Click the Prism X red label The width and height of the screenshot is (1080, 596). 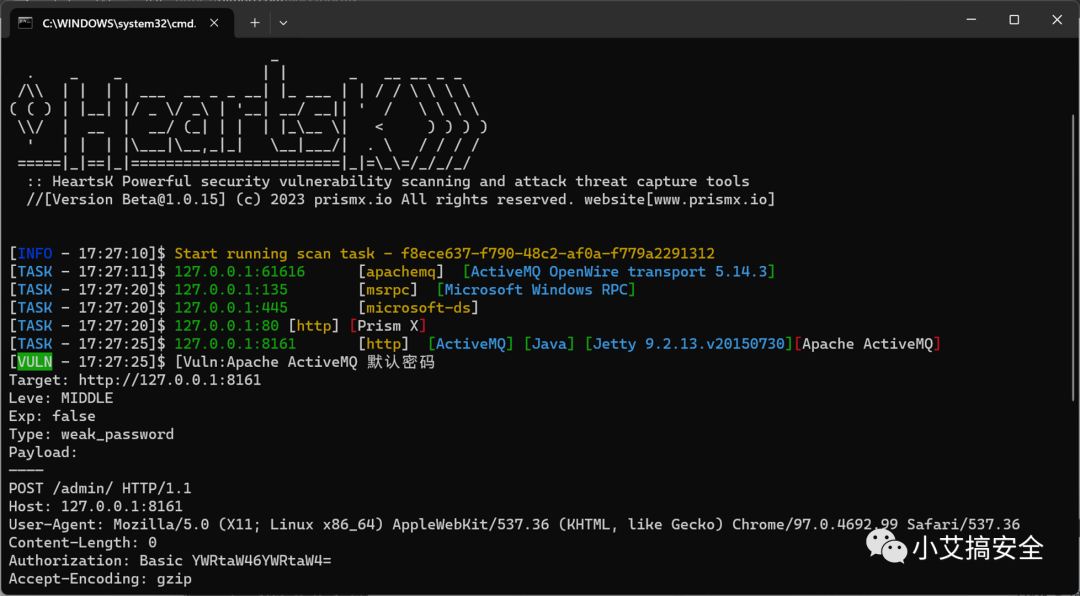click(x=388, y=325)
